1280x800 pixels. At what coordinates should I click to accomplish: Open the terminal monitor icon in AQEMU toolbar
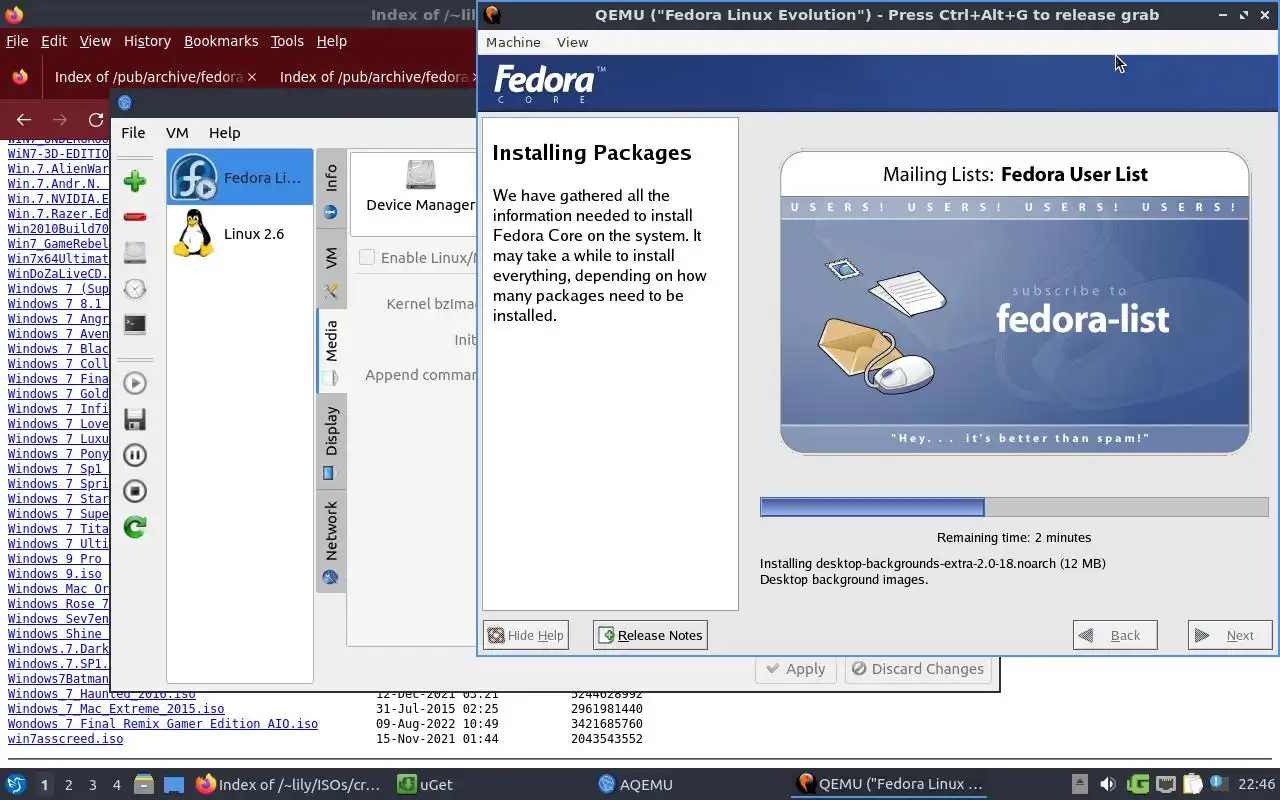135,325
